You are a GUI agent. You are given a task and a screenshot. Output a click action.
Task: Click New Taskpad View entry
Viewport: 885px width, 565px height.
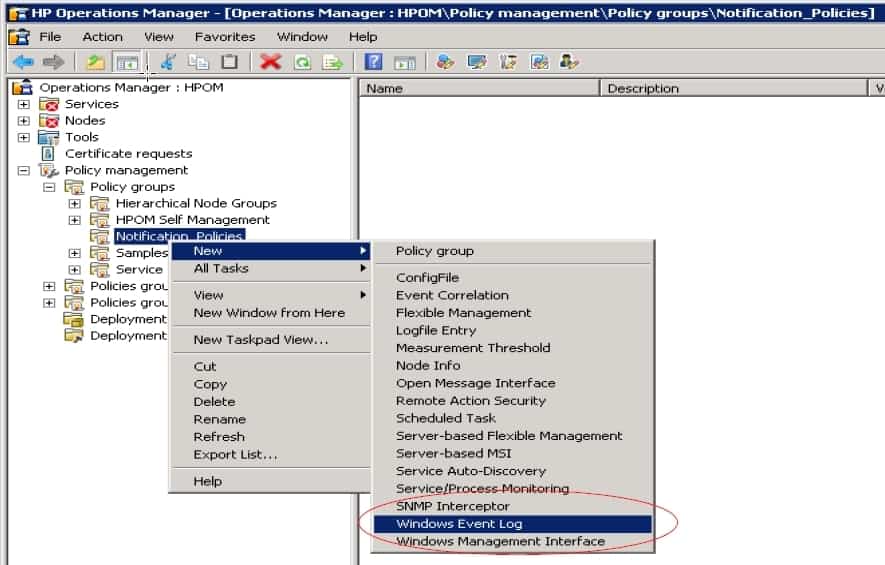(x=271, y=340)
